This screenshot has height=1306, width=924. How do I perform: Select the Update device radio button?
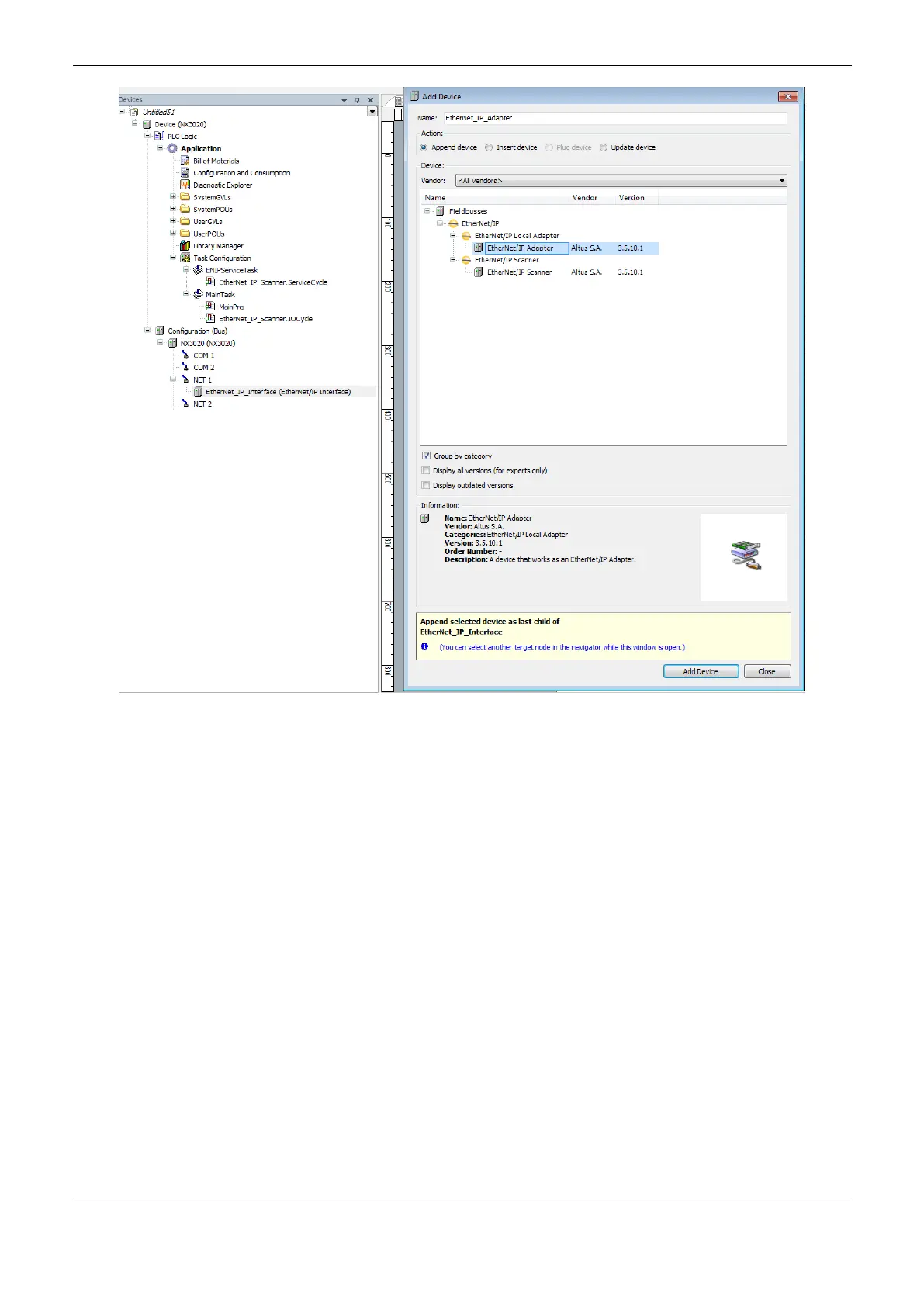[x=604, y=147]
